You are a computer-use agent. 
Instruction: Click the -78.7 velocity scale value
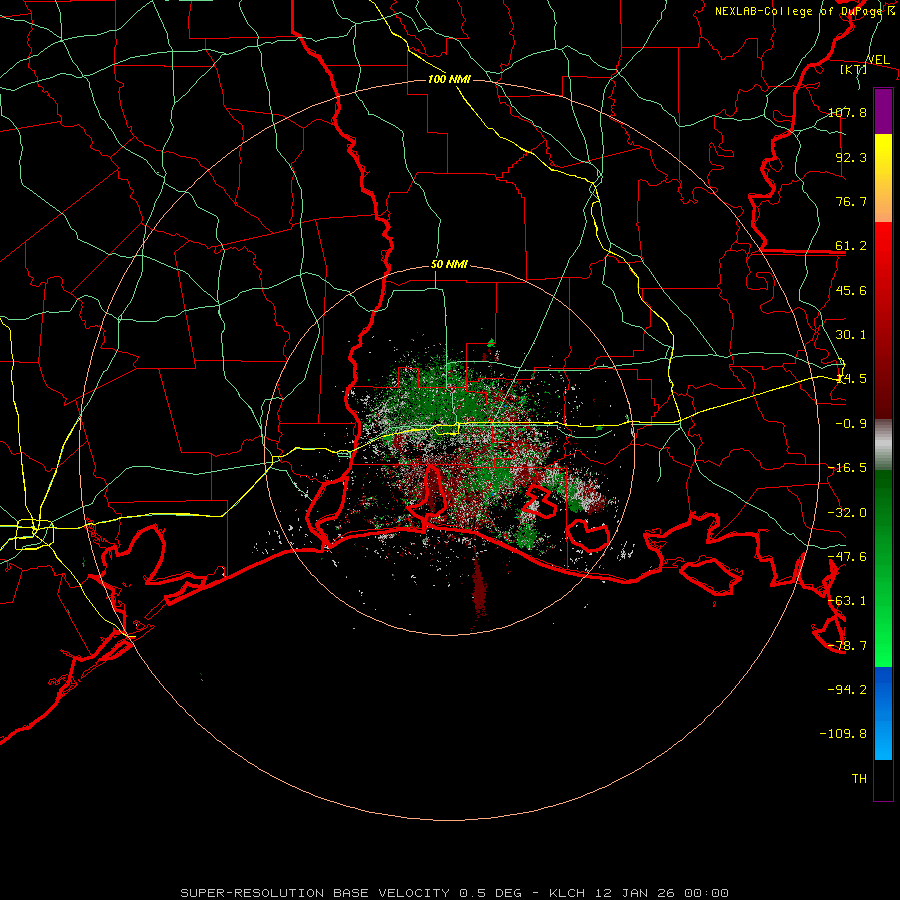click(x=847, y=645)
